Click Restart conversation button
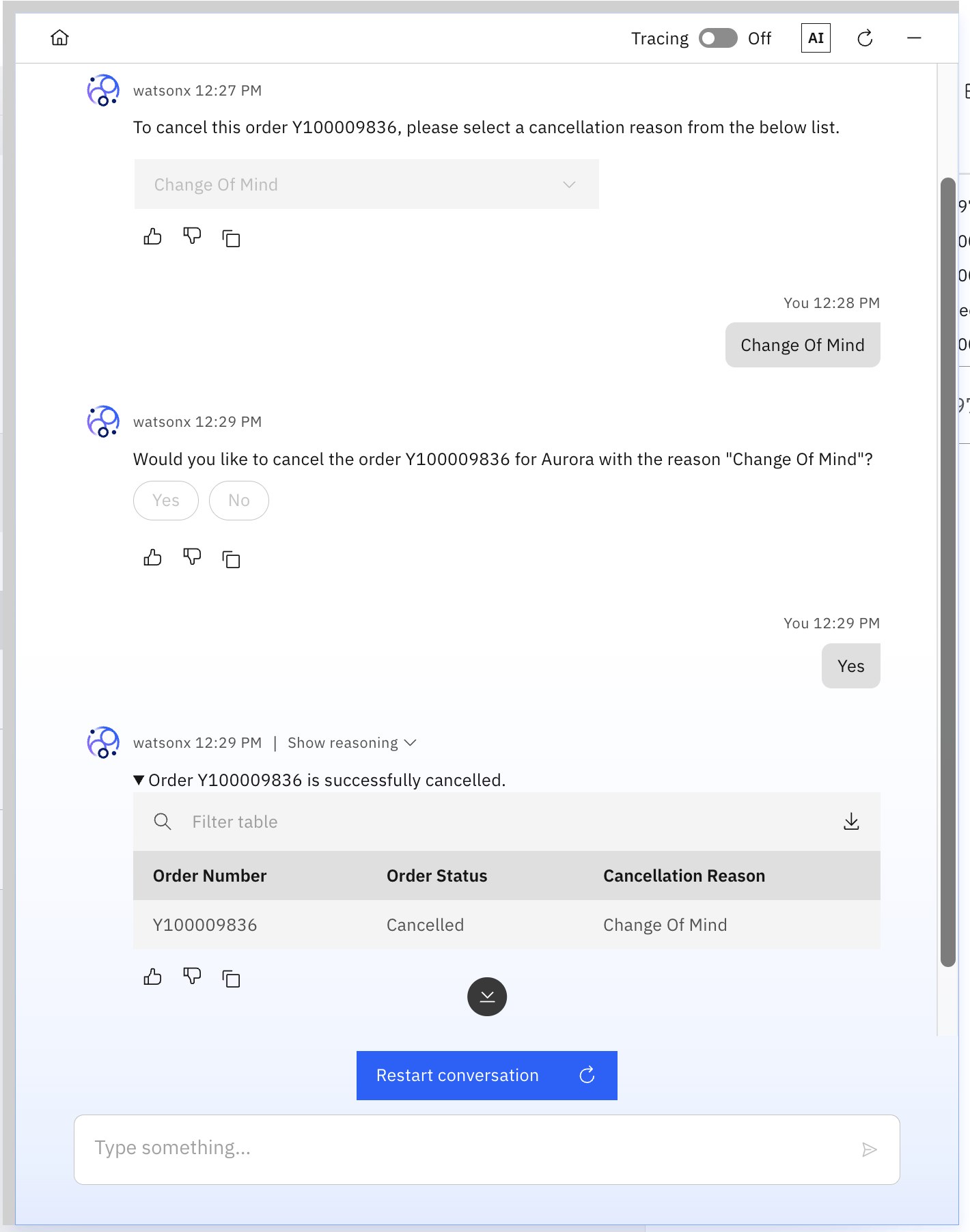970x1232 pixels. [x=487, y=1076]
